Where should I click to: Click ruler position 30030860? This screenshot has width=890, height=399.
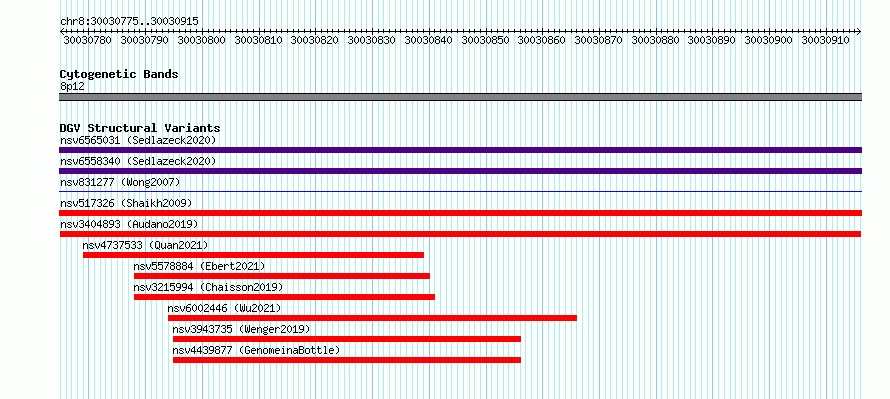pyautogui.click(x=542, y=40)
